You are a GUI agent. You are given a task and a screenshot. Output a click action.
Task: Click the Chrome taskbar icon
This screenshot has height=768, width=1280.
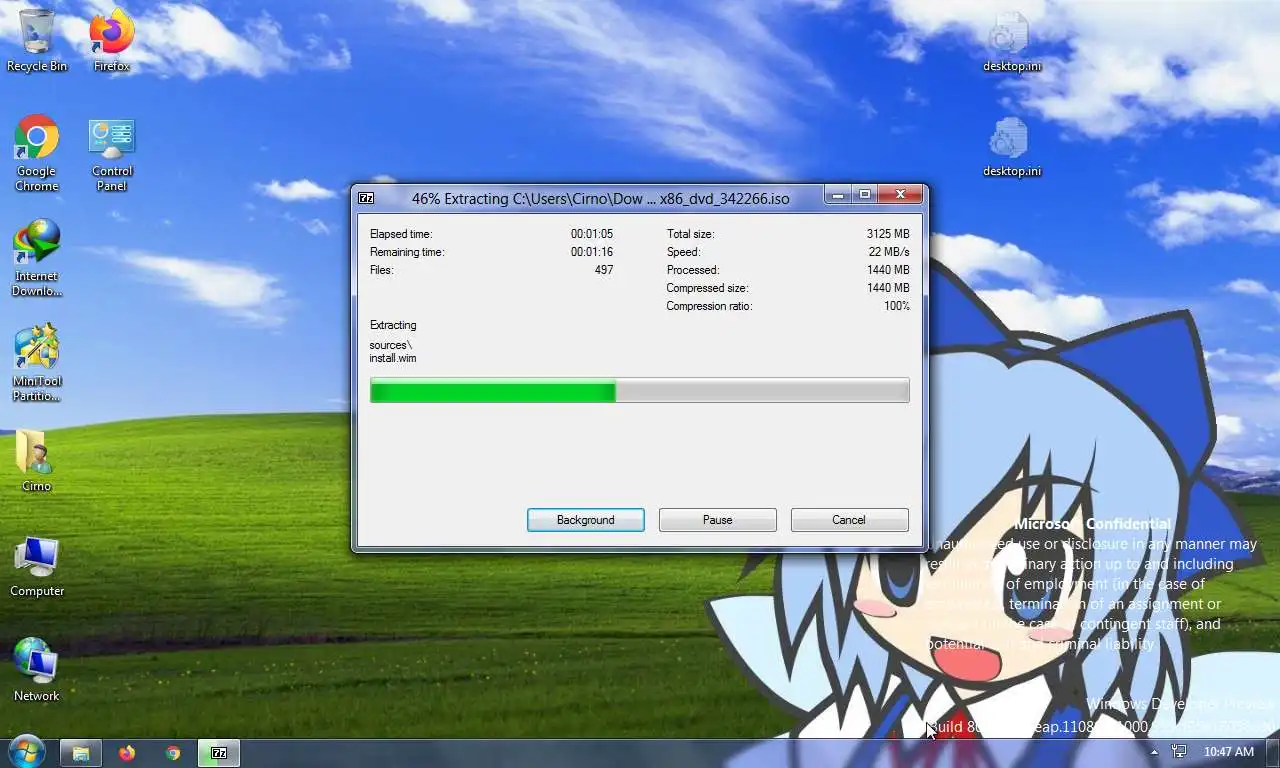173,753
